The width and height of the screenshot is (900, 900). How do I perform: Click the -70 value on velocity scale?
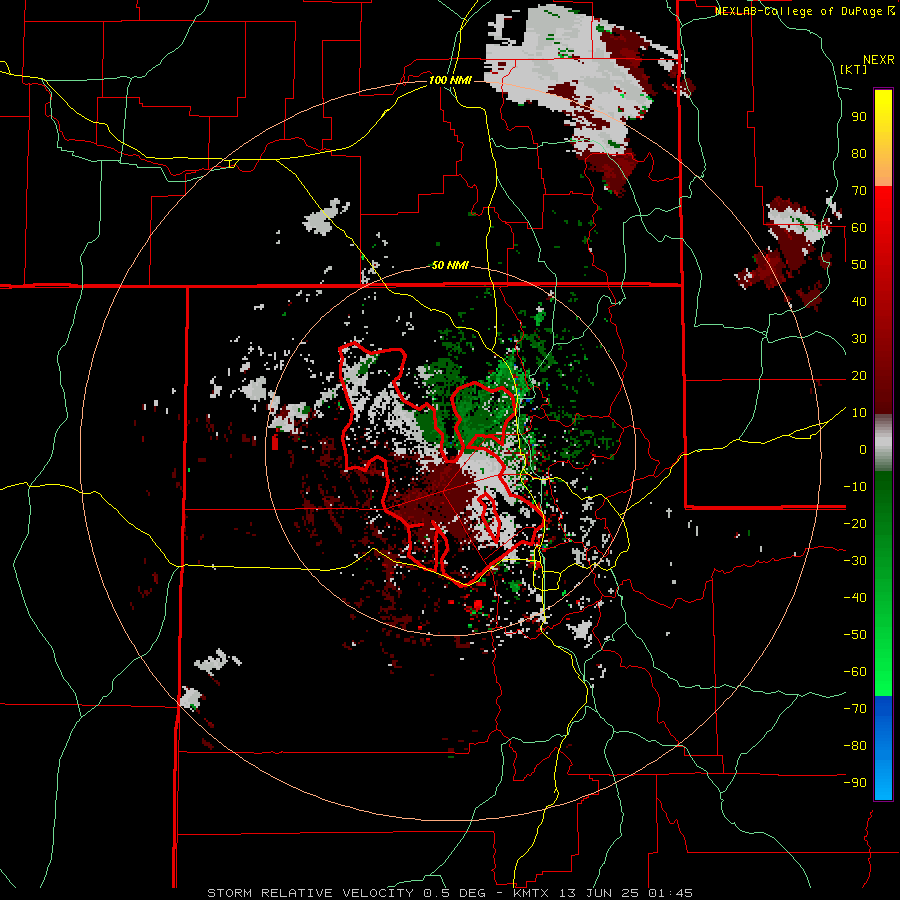point(855,709)
